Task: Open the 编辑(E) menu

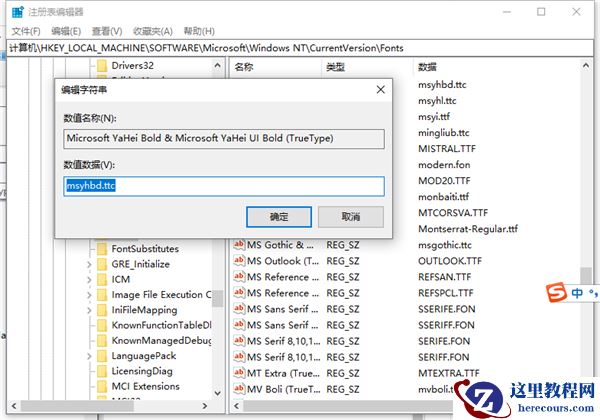Action: [66, 31]
